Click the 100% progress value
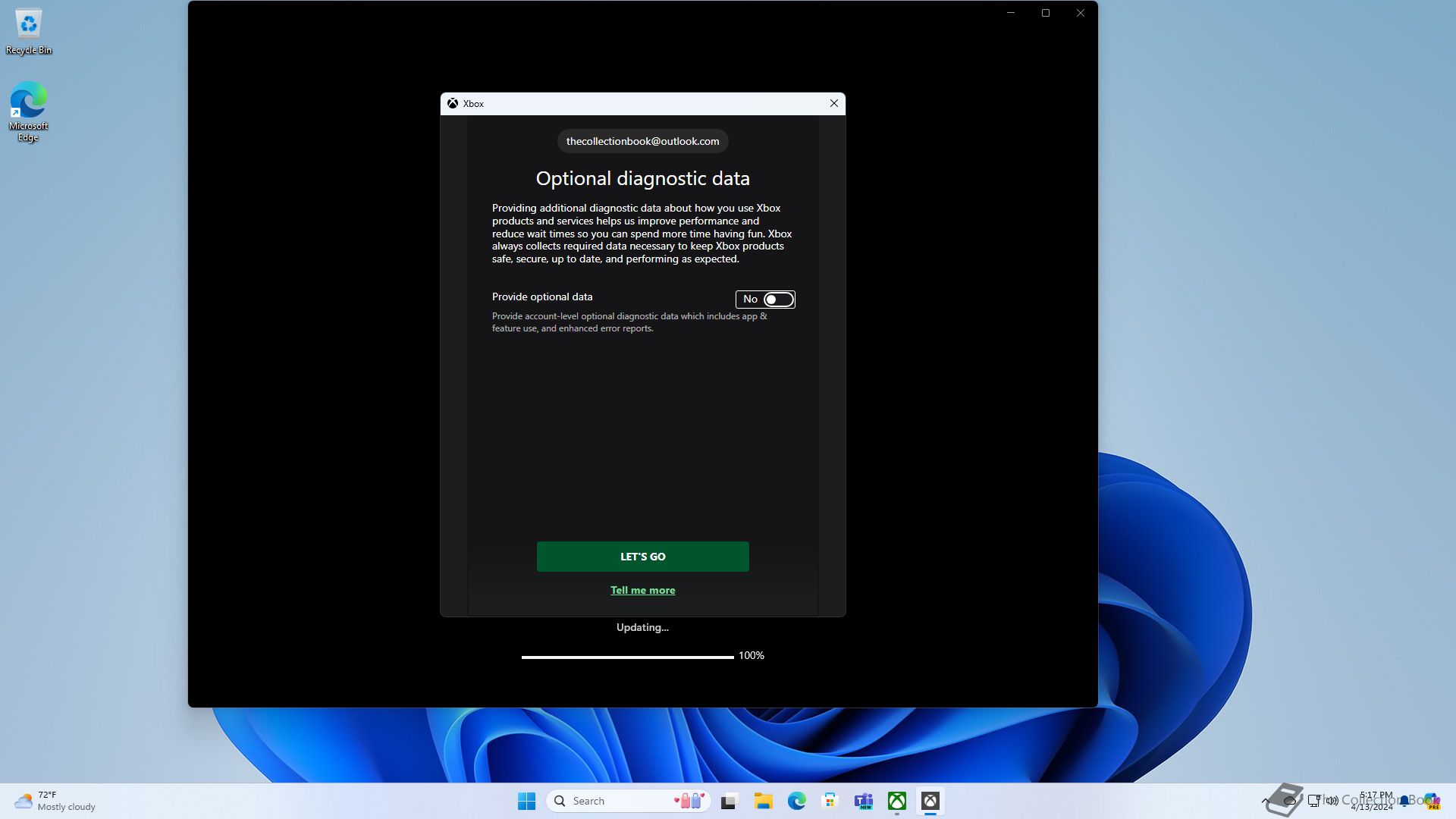This screenshot has height=819, width=1456. (x=752, y=655)
